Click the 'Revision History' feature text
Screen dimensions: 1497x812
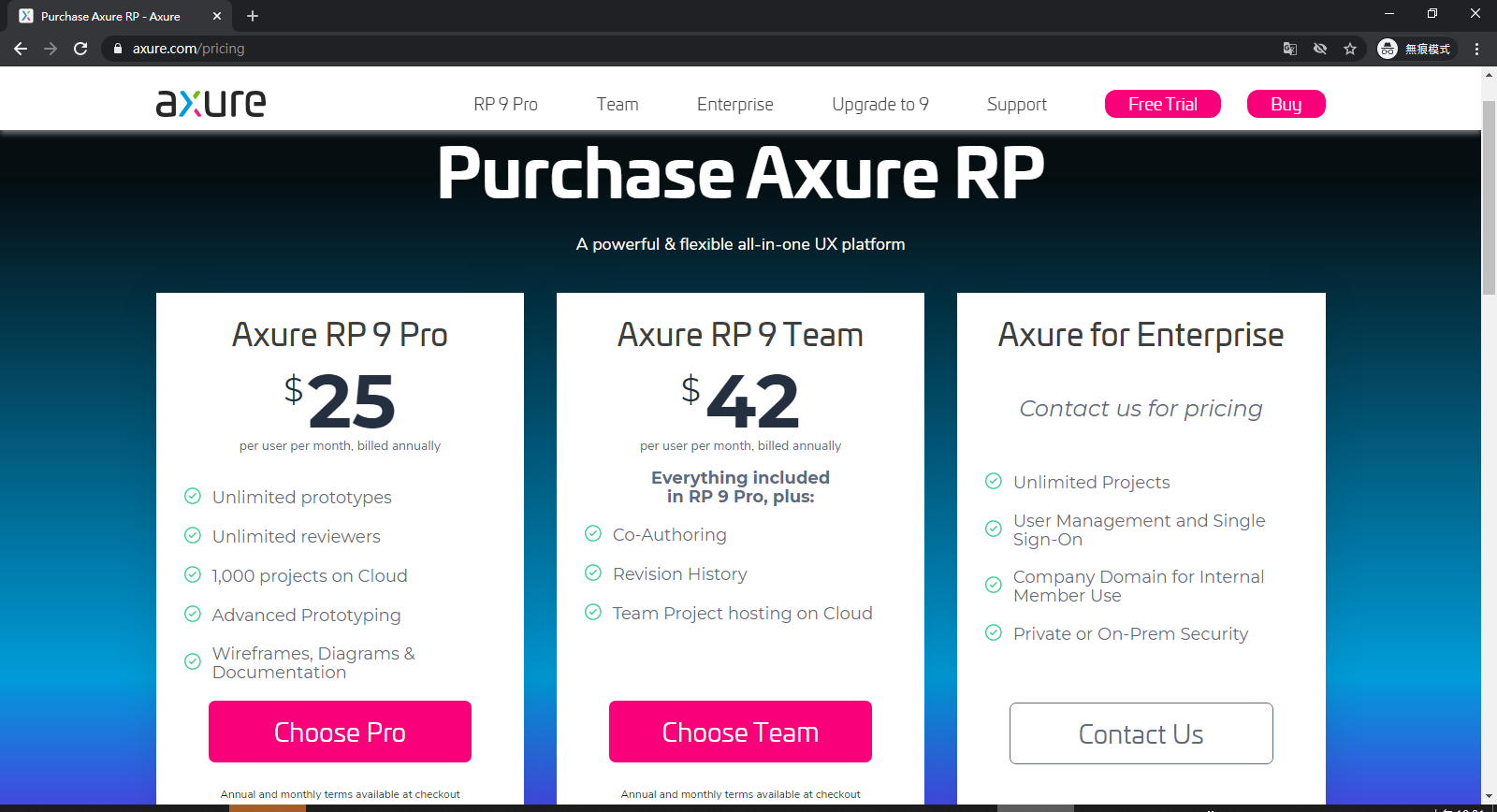coord(679,573)
